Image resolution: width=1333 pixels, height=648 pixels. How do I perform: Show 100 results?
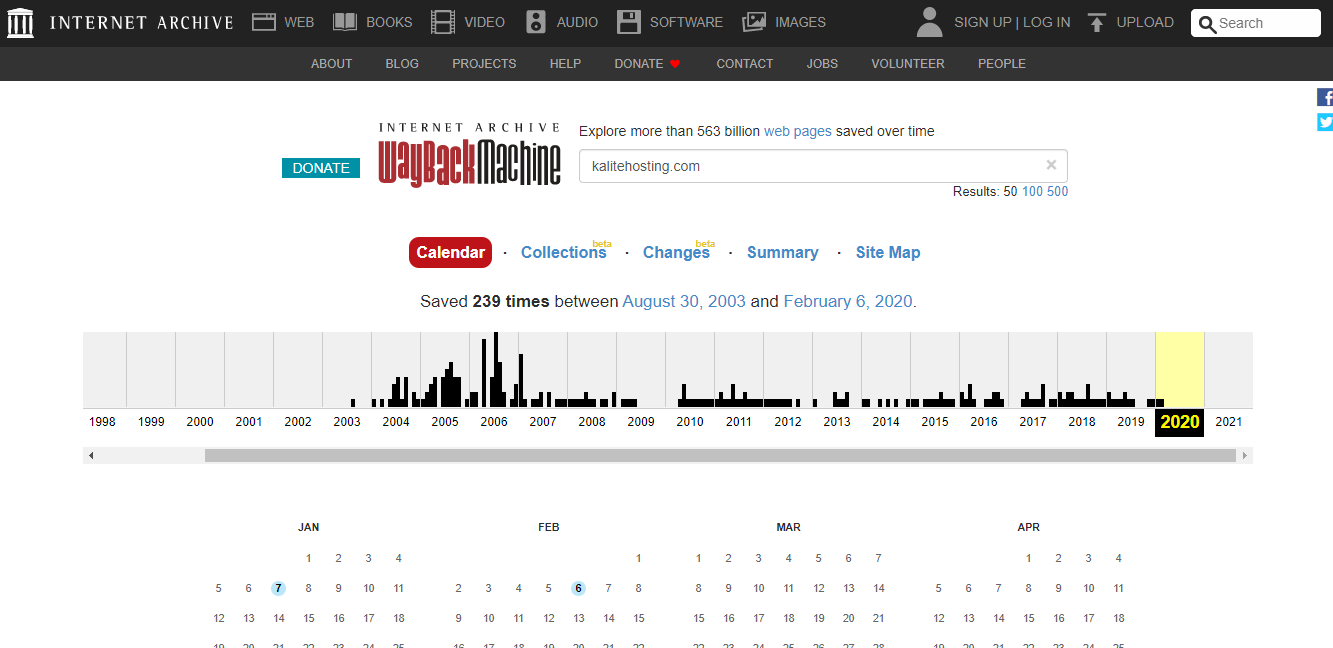click(1032, 191)
